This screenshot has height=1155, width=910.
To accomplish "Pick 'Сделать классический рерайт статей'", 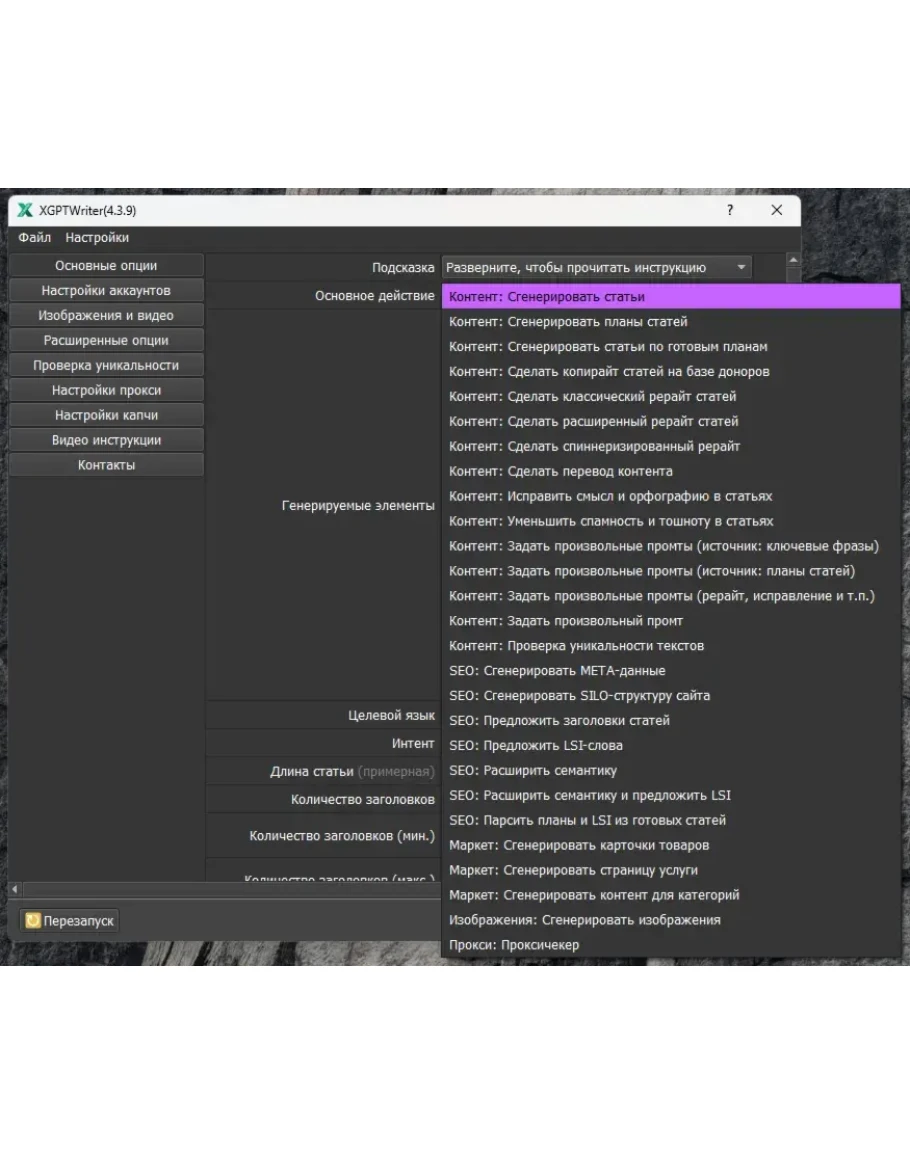I will tap(671, 396).
